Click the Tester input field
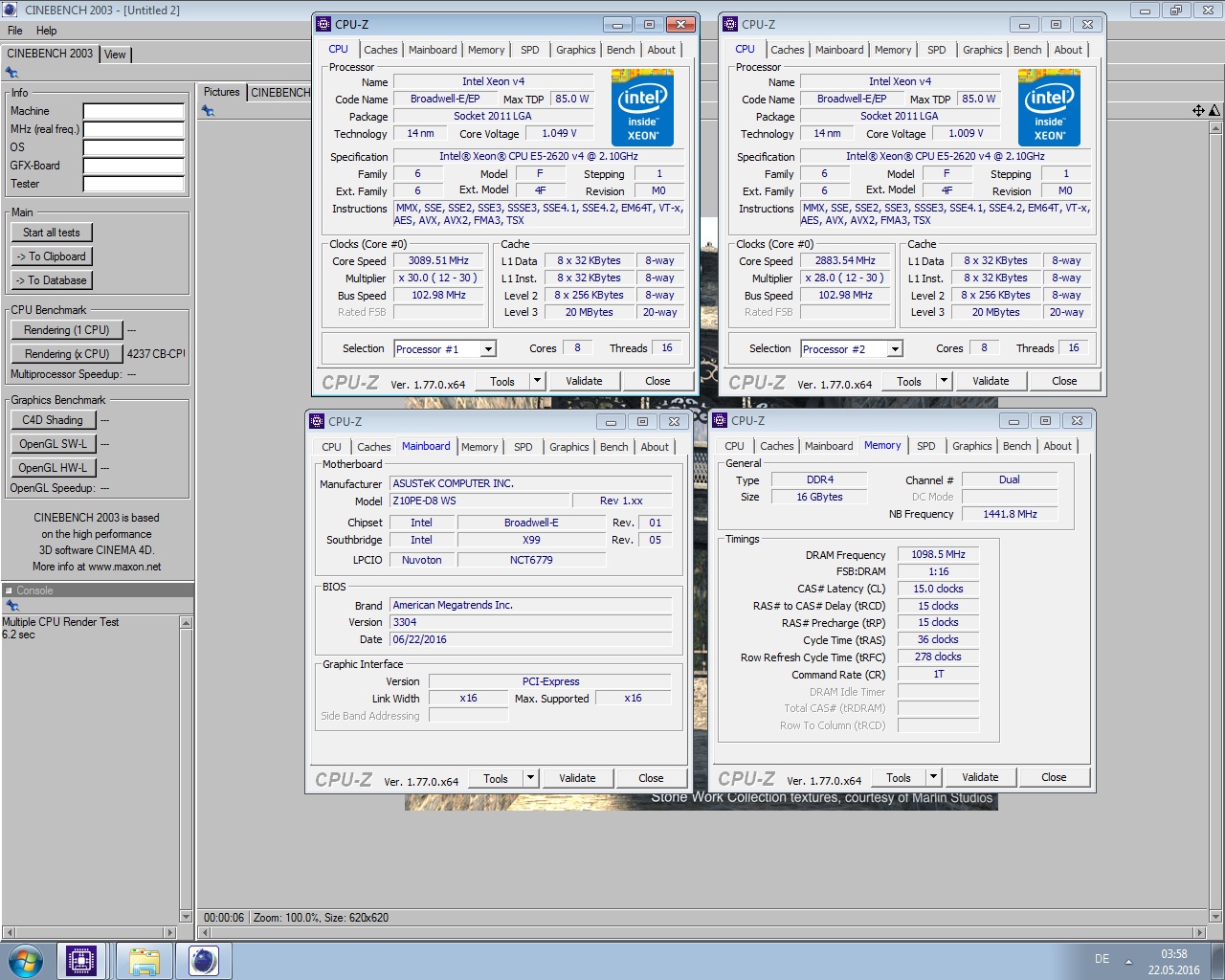1225x980 pixels. 133,184
